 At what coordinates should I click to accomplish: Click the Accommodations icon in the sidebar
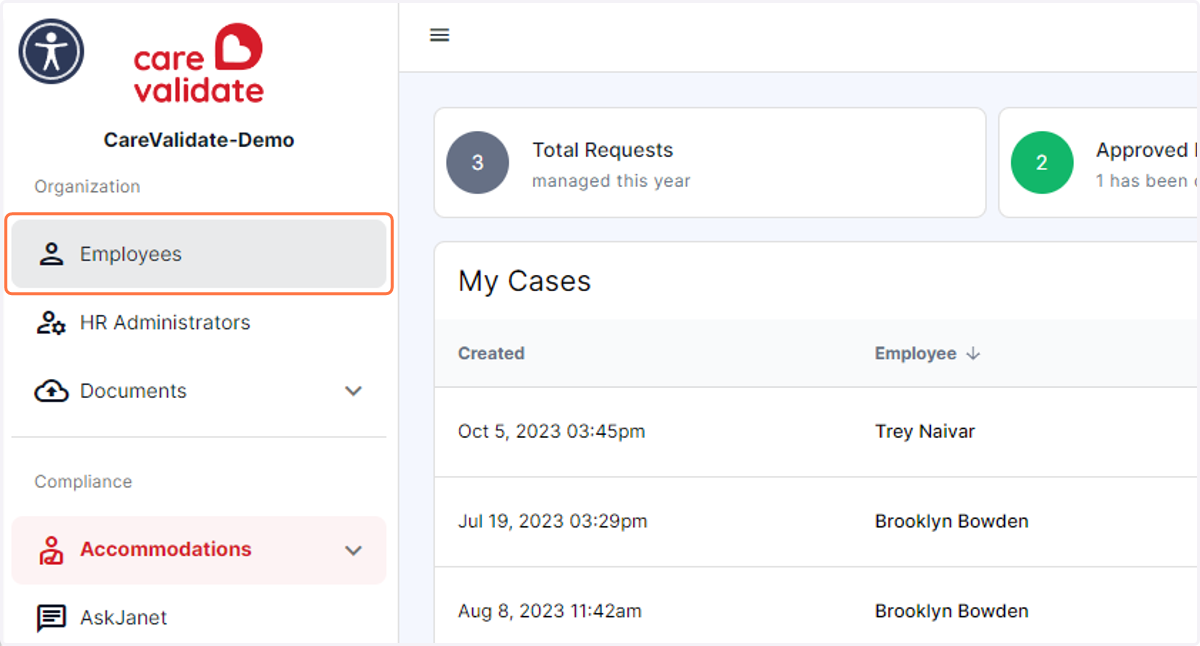tap(51, 550)
